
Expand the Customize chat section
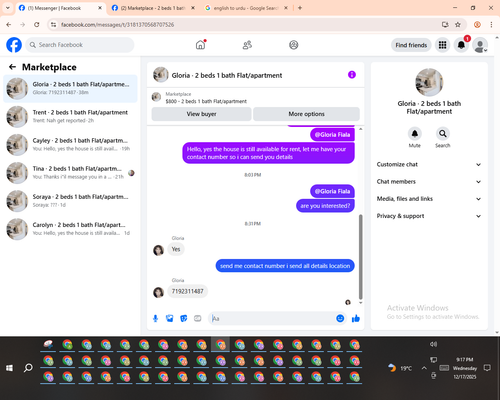tap(429, 164)
